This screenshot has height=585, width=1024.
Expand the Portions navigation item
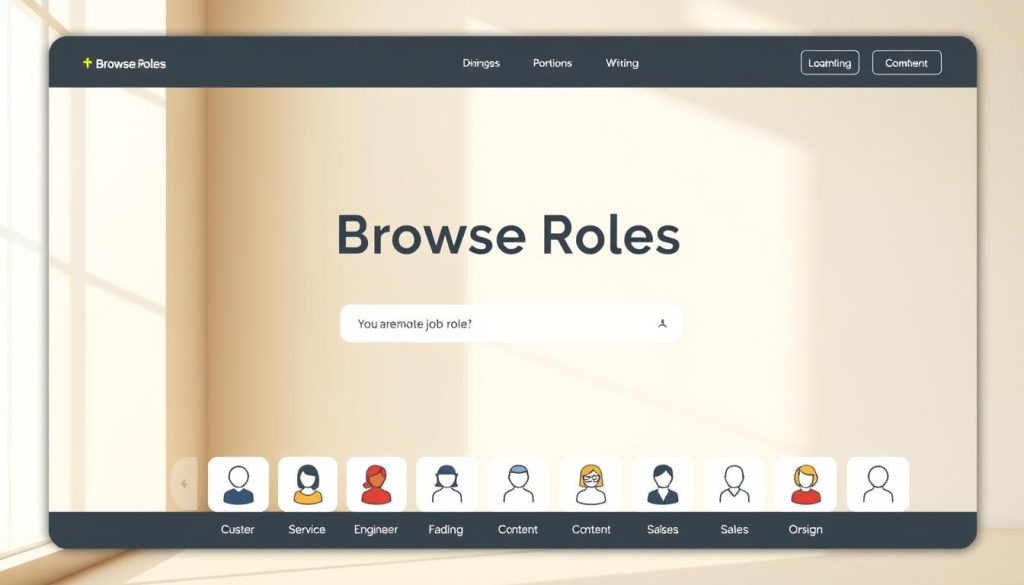tap(551, 63)
